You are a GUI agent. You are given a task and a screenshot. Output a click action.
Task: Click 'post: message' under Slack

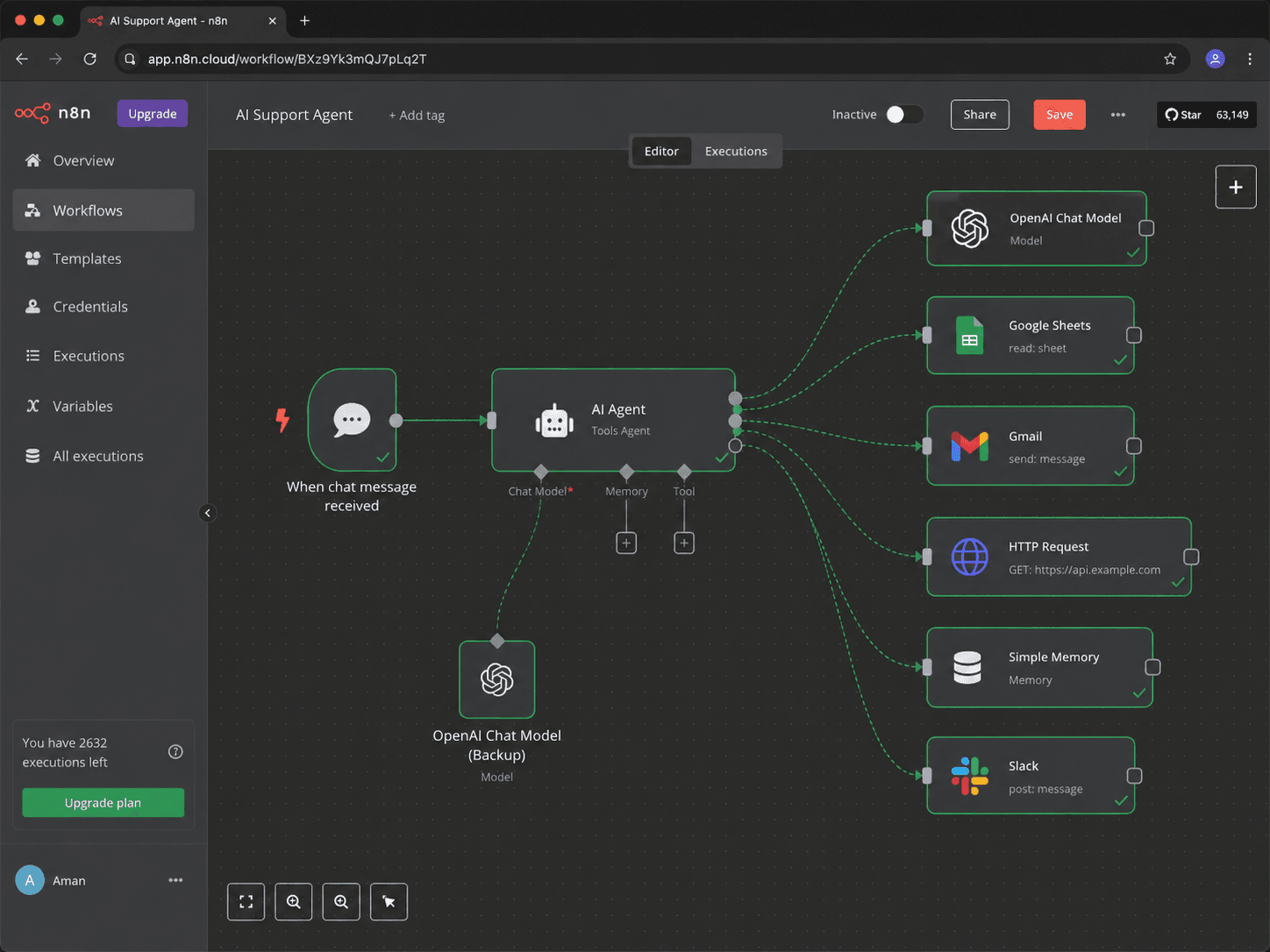(1045, 789)
